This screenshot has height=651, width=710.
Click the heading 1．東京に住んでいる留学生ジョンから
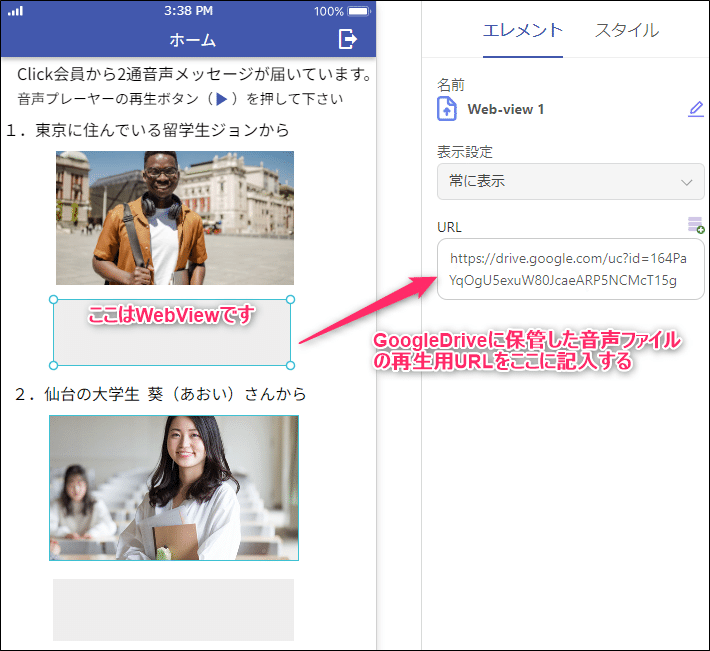click(x=148, y=130)
